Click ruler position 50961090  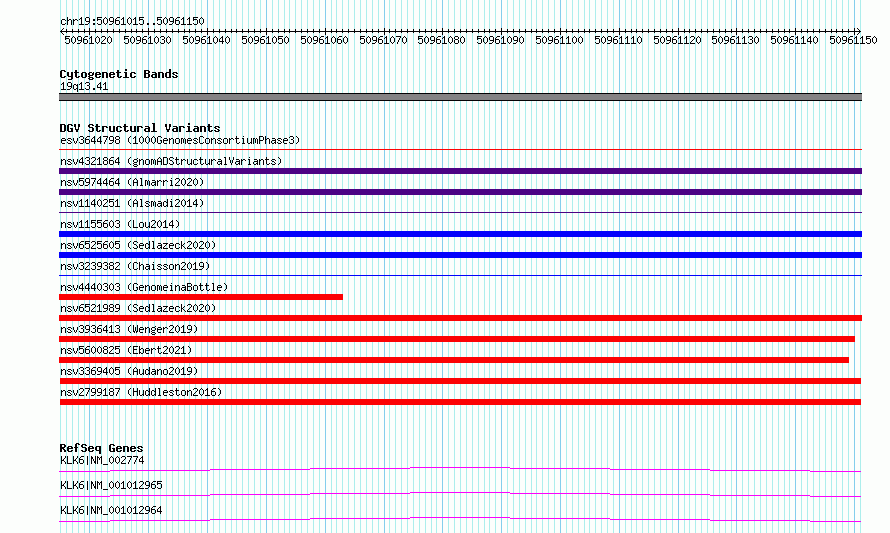pos(501,40)
